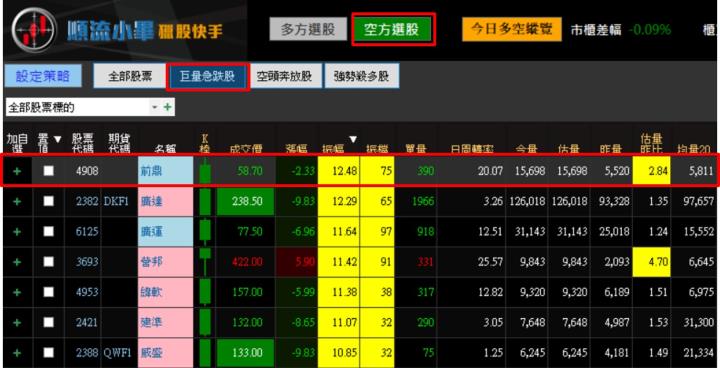Click futures code QWF1
The height and width of the screenshot is (368, 720).
[x=118, y=353]
